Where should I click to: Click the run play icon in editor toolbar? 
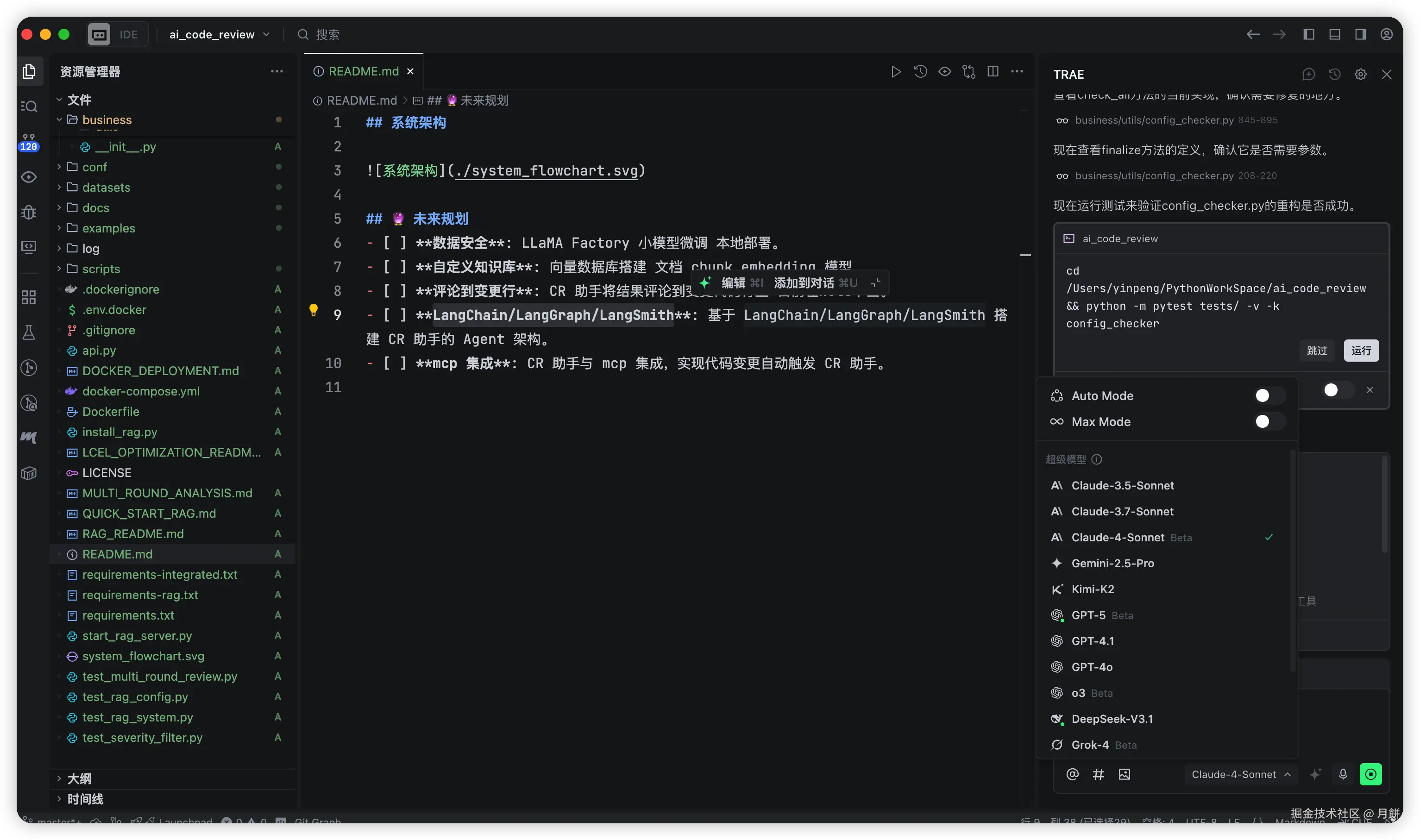(x=895, y=72)
